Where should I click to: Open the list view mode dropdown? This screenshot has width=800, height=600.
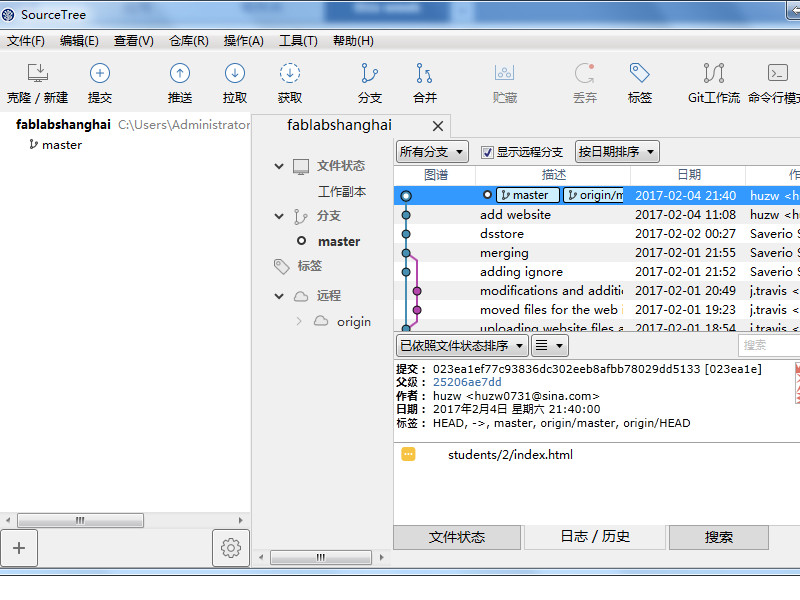[550, 346]
